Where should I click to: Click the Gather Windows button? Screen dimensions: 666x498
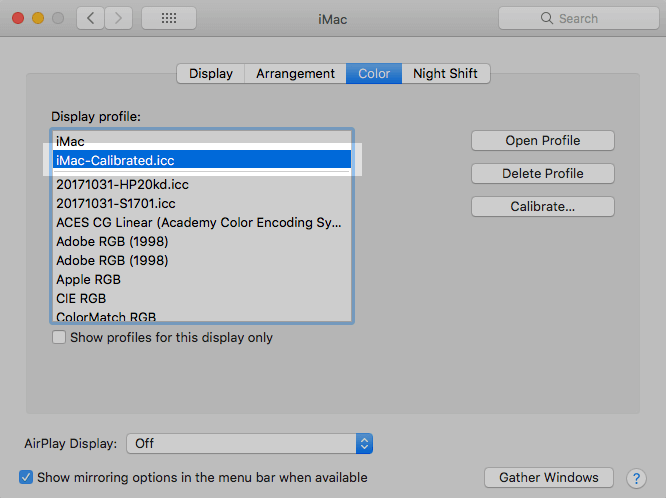coord(549,478)
